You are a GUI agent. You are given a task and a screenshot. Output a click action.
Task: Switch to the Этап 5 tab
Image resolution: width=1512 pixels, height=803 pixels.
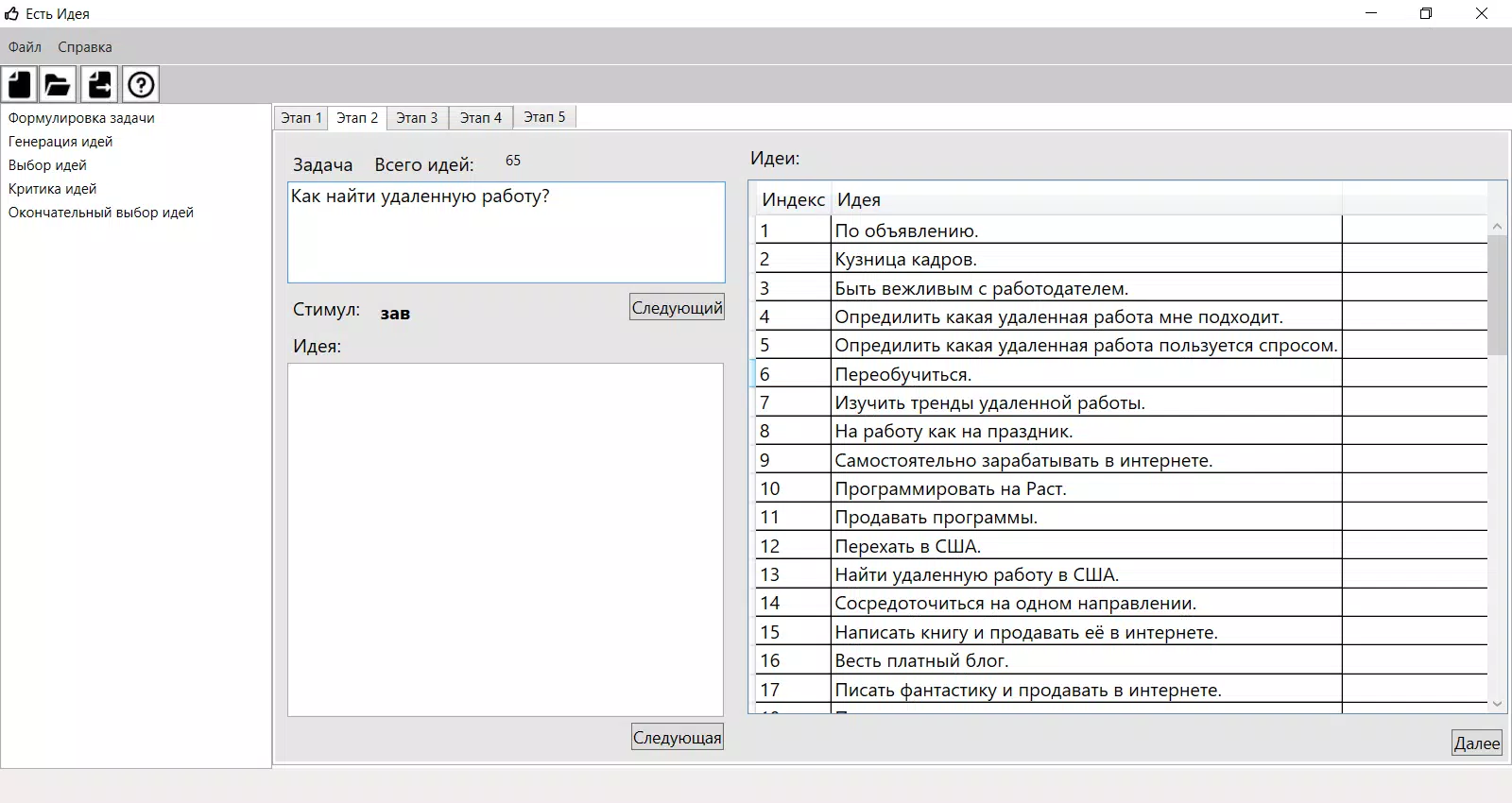click(544, 117)
